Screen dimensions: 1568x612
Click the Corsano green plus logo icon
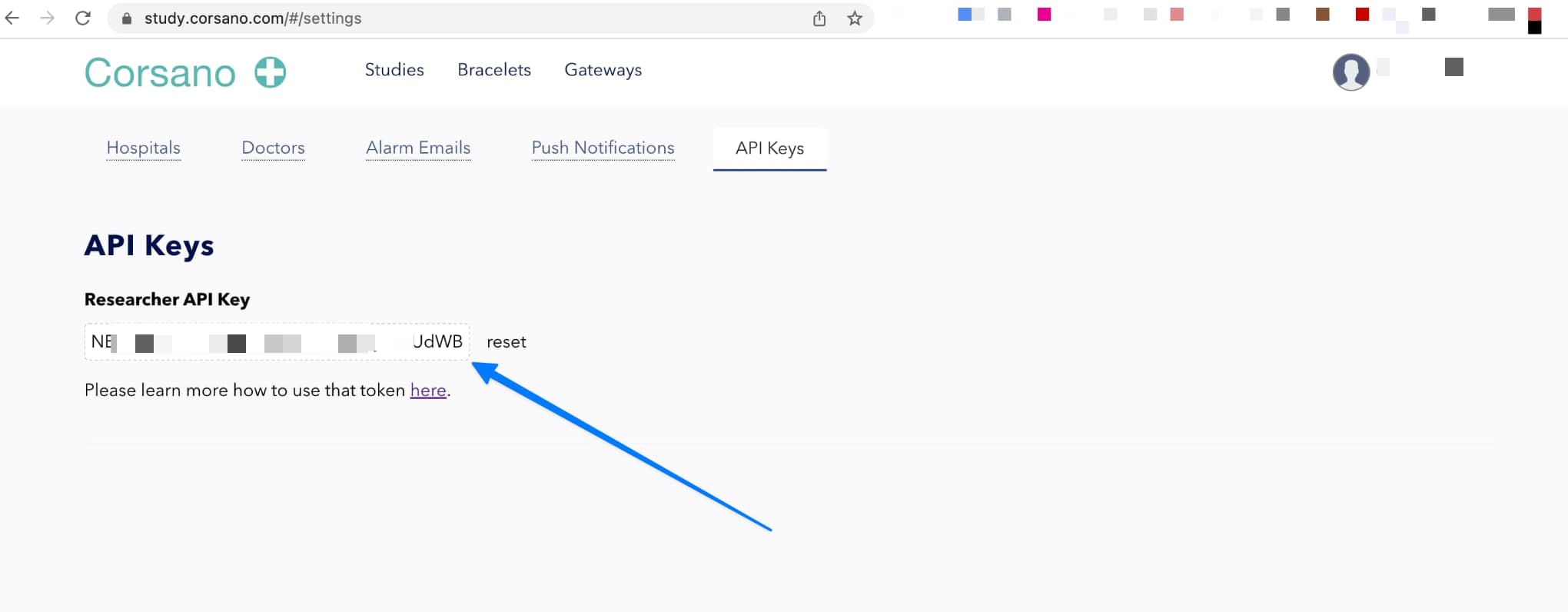coord(270,72)
